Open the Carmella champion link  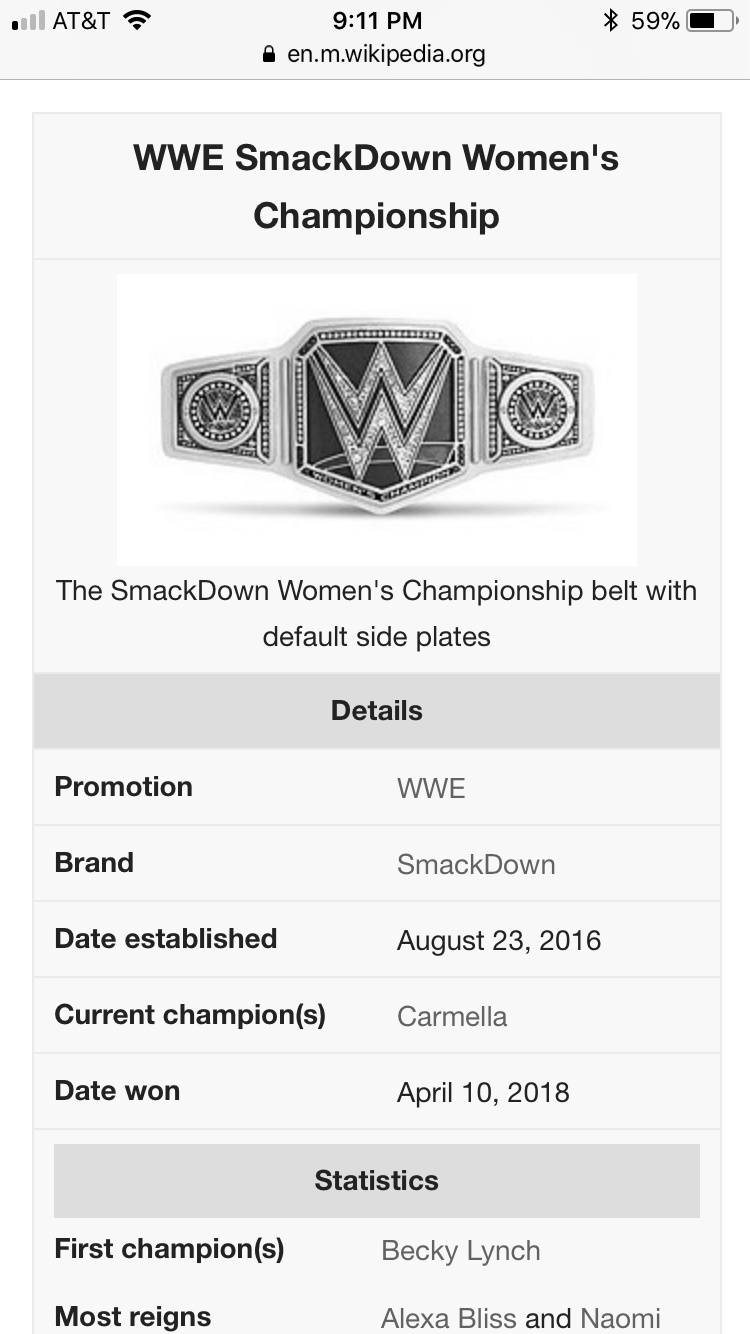click(452, 1016)
